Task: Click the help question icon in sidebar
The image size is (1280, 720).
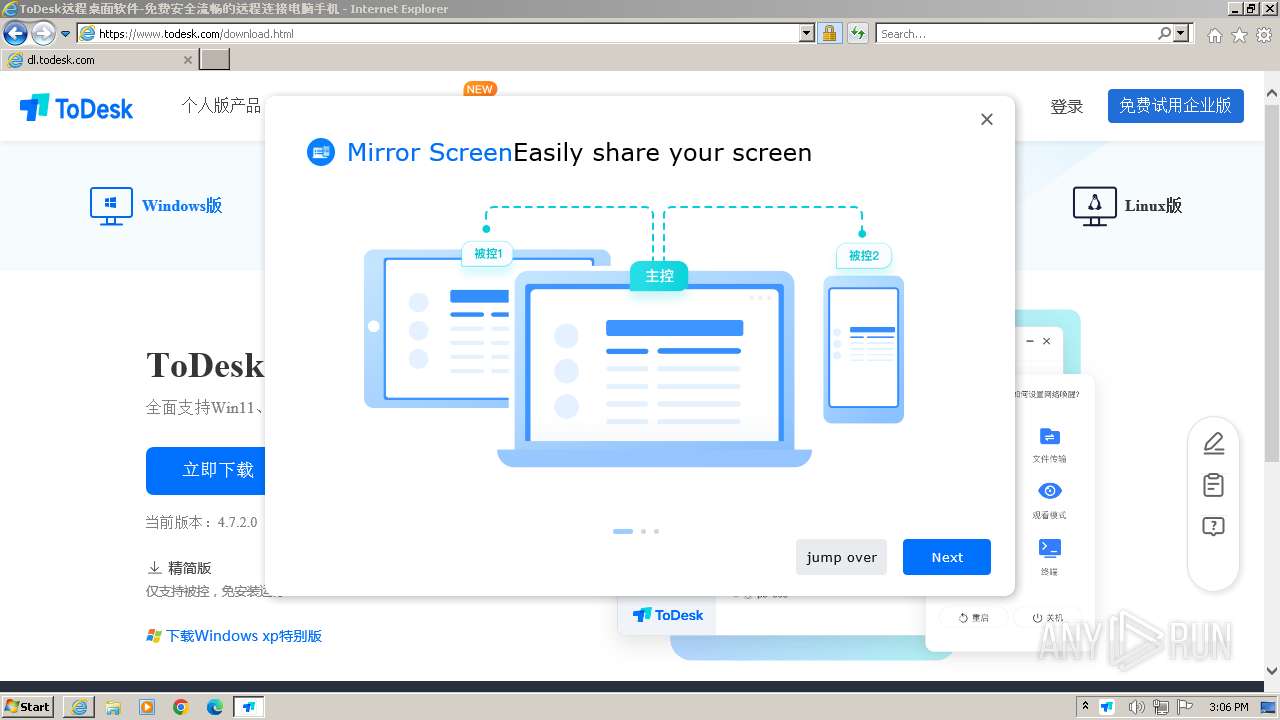Action: (1213, 527)
